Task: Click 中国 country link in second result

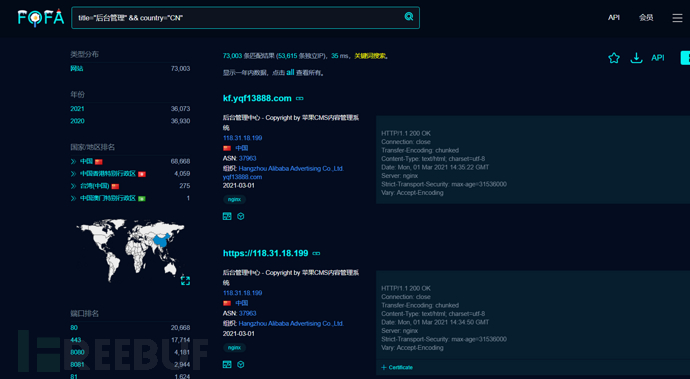Action: click(242, 303)
